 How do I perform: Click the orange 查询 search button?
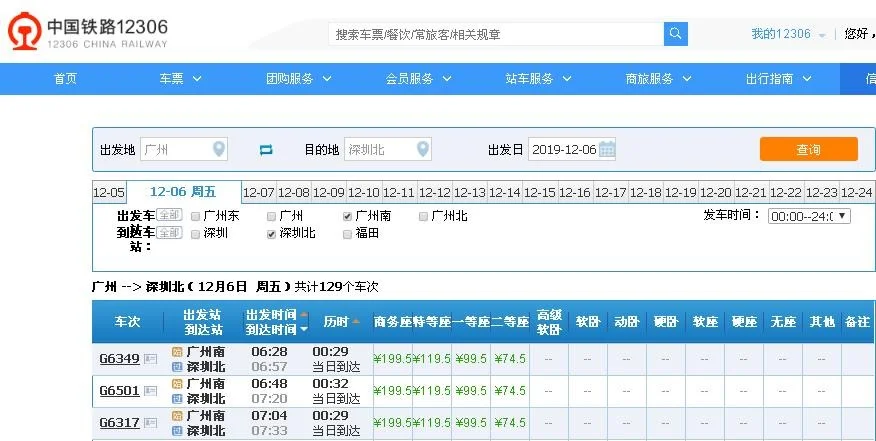[x=808, y=149]
